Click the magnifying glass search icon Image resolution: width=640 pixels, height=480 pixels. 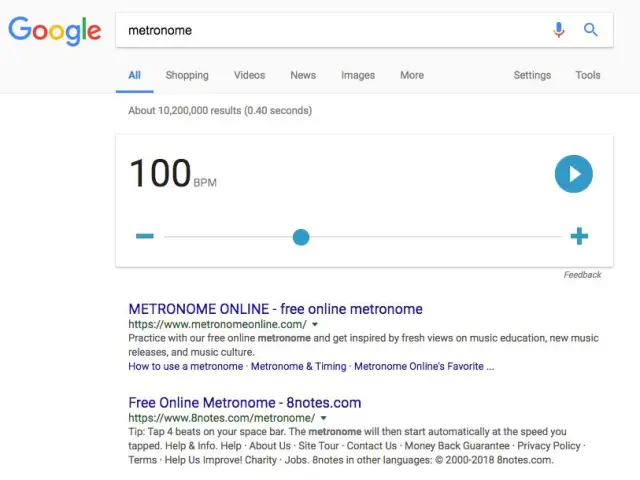(590, 30)
